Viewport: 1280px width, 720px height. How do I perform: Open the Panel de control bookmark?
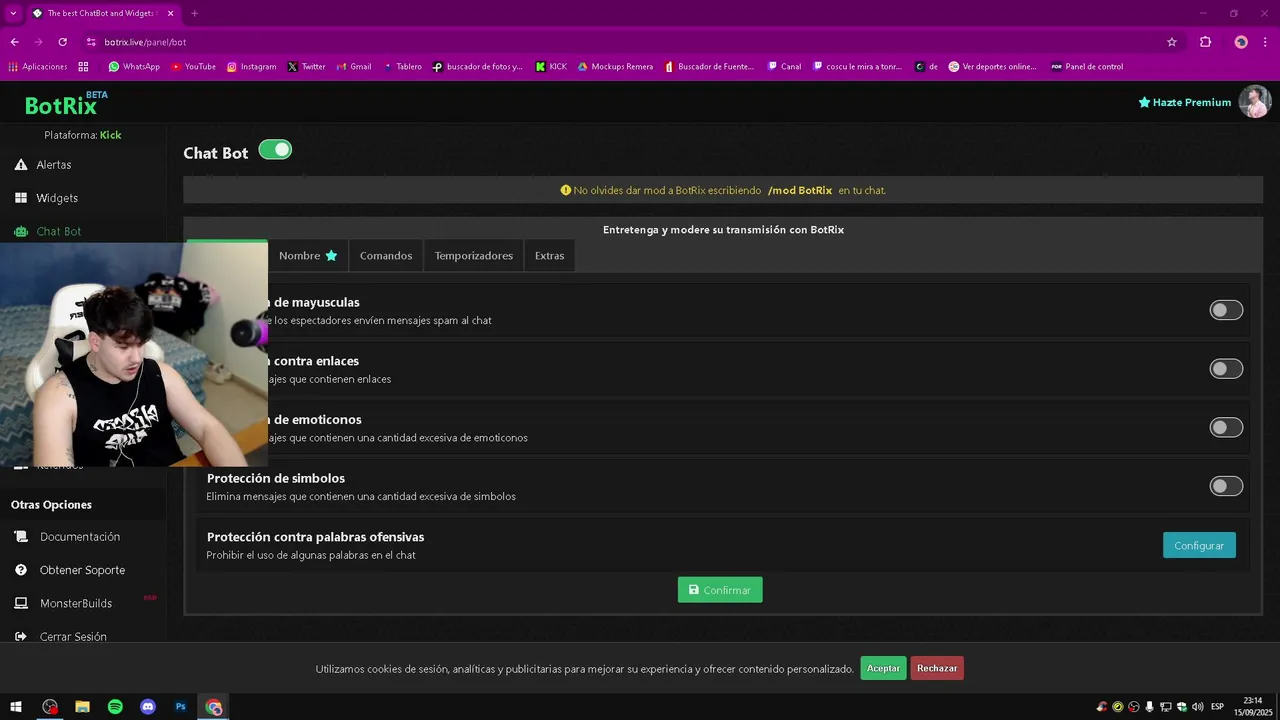tap(1087, 67)
